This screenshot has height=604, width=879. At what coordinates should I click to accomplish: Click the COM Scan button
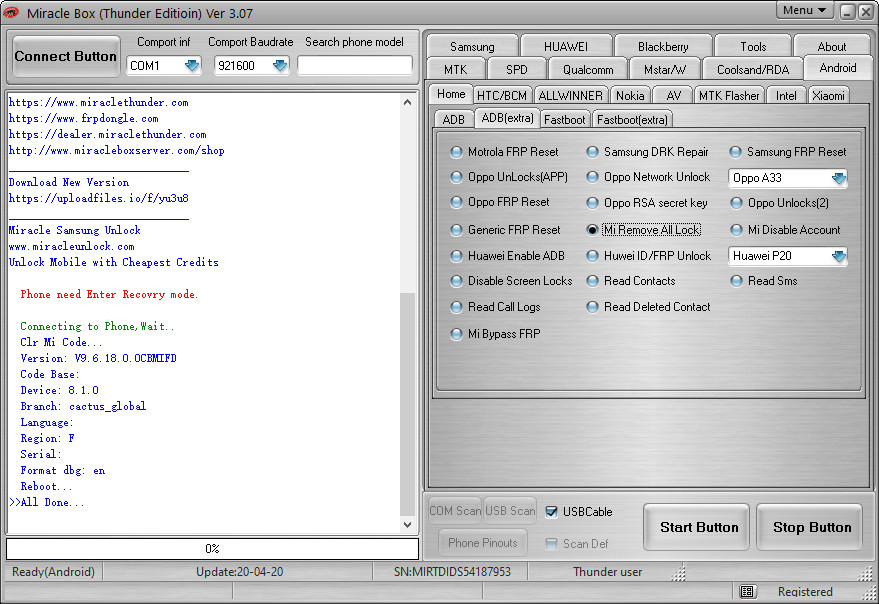point(455,511)
